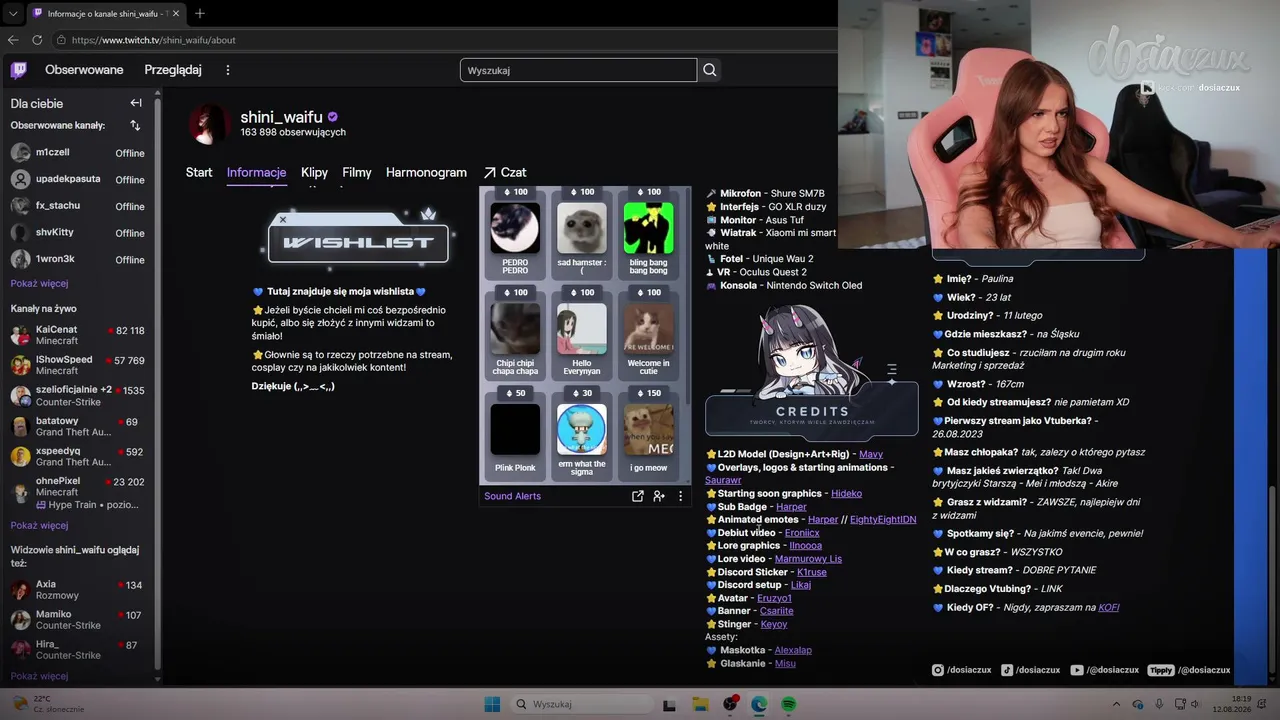Open a new browser tab
This screenshot has width=1280, height=720.
click(200, 13)
